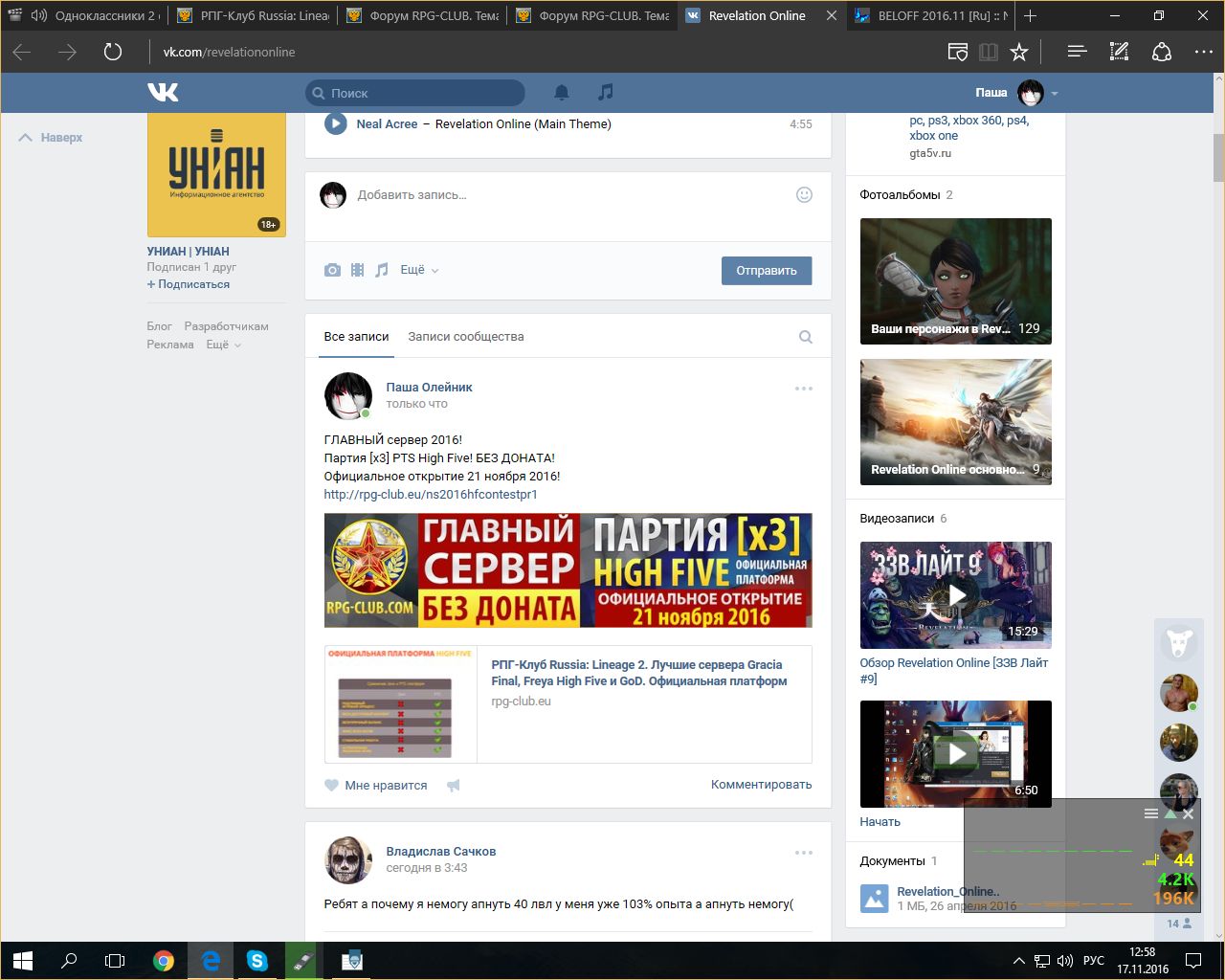
Task: Add Edge page to favorites with star
Action: [x=1019, y=52]
